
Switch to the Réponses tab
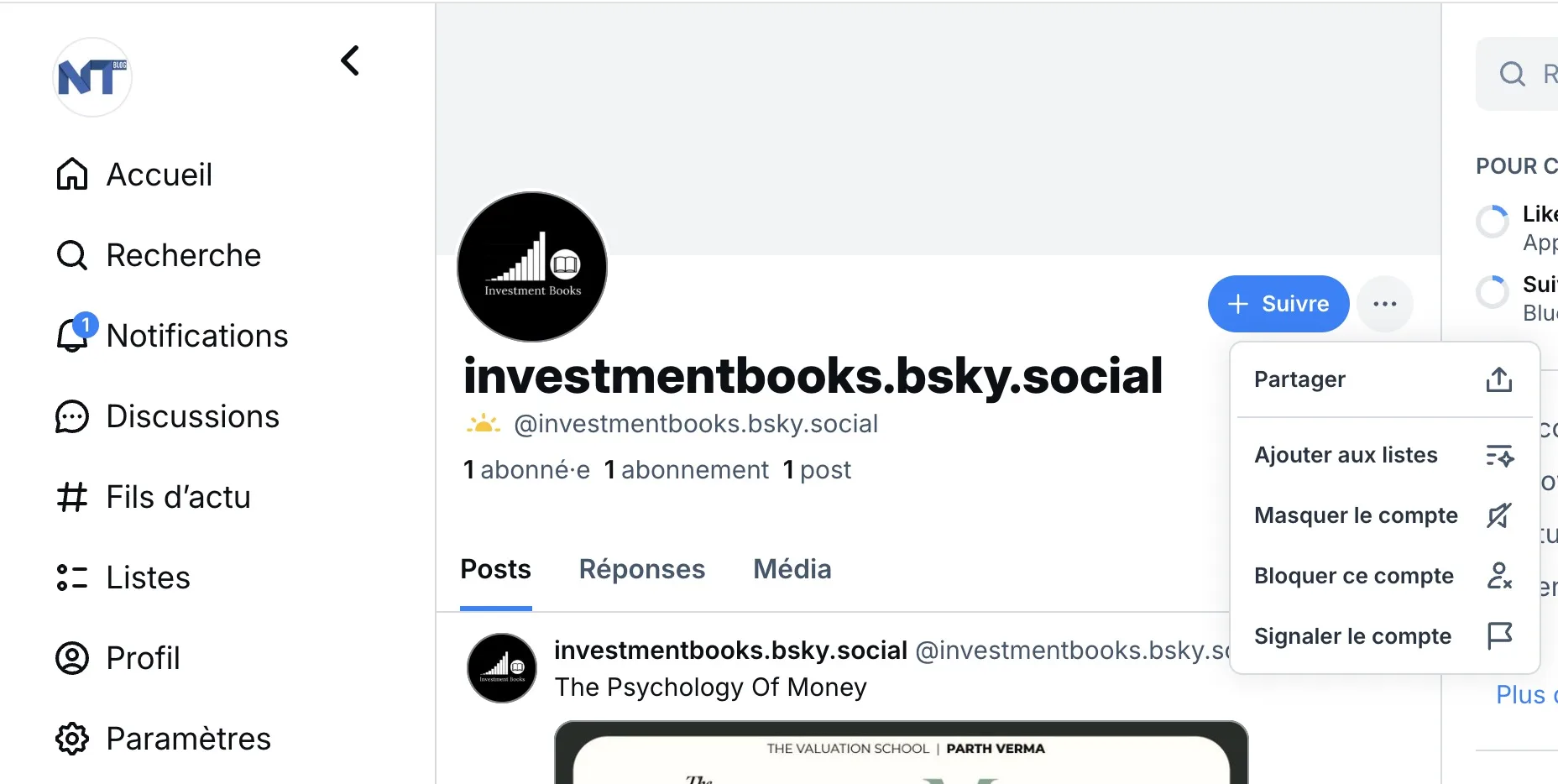[642, 569]
